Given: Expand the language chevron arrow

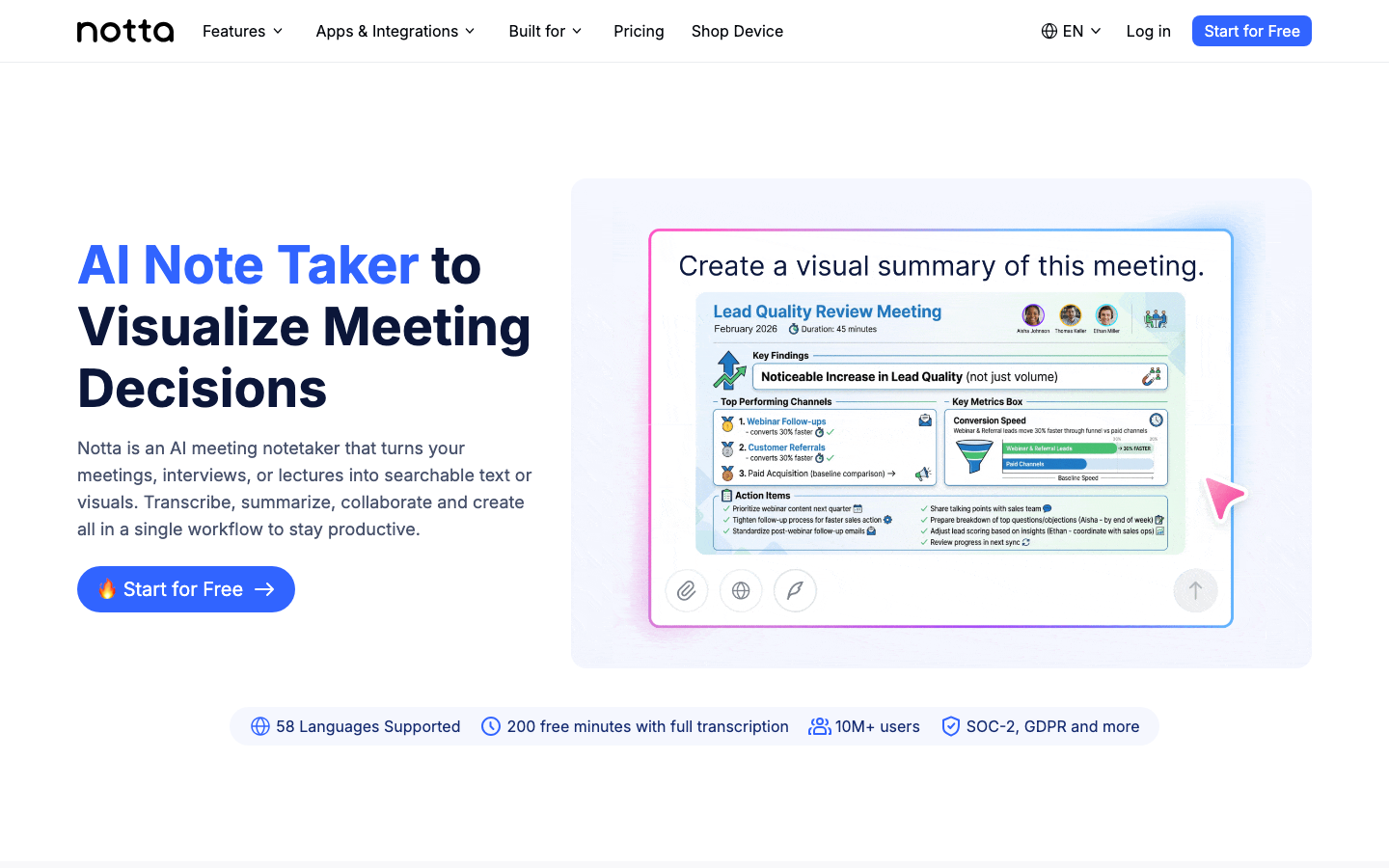Looking at the screenshot, I should click(x=1096, y=31).
